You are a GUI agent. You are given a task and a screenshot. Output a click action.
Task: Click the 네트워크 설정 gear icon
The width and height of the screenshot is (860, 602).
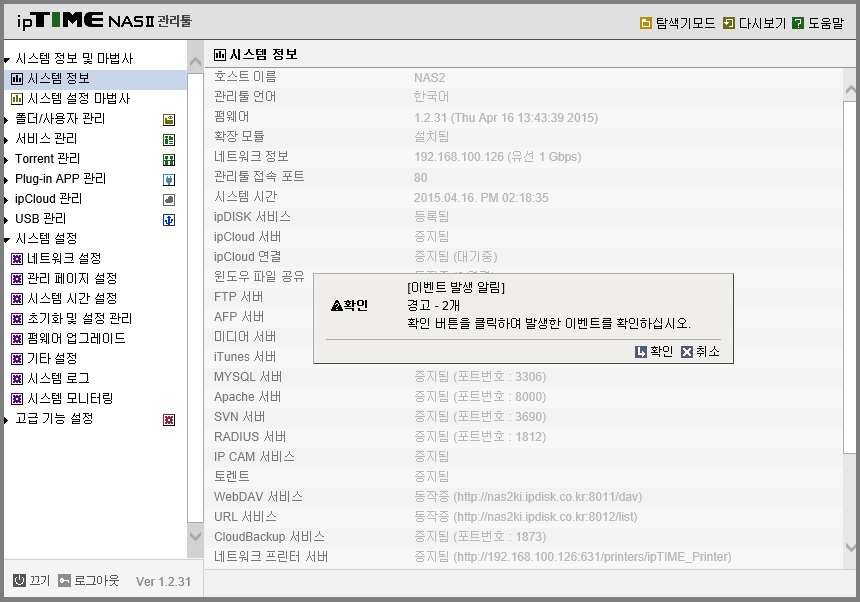(x=17, y=259)
